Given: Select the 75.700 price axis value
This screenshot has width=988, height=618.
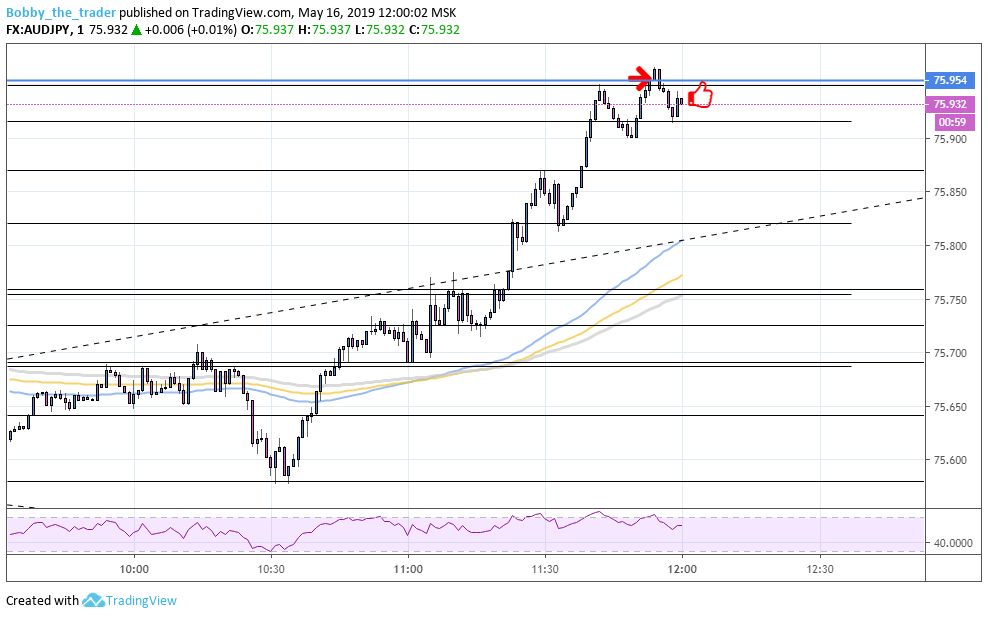Looking at the screenshot, I should tap(950, 353).
